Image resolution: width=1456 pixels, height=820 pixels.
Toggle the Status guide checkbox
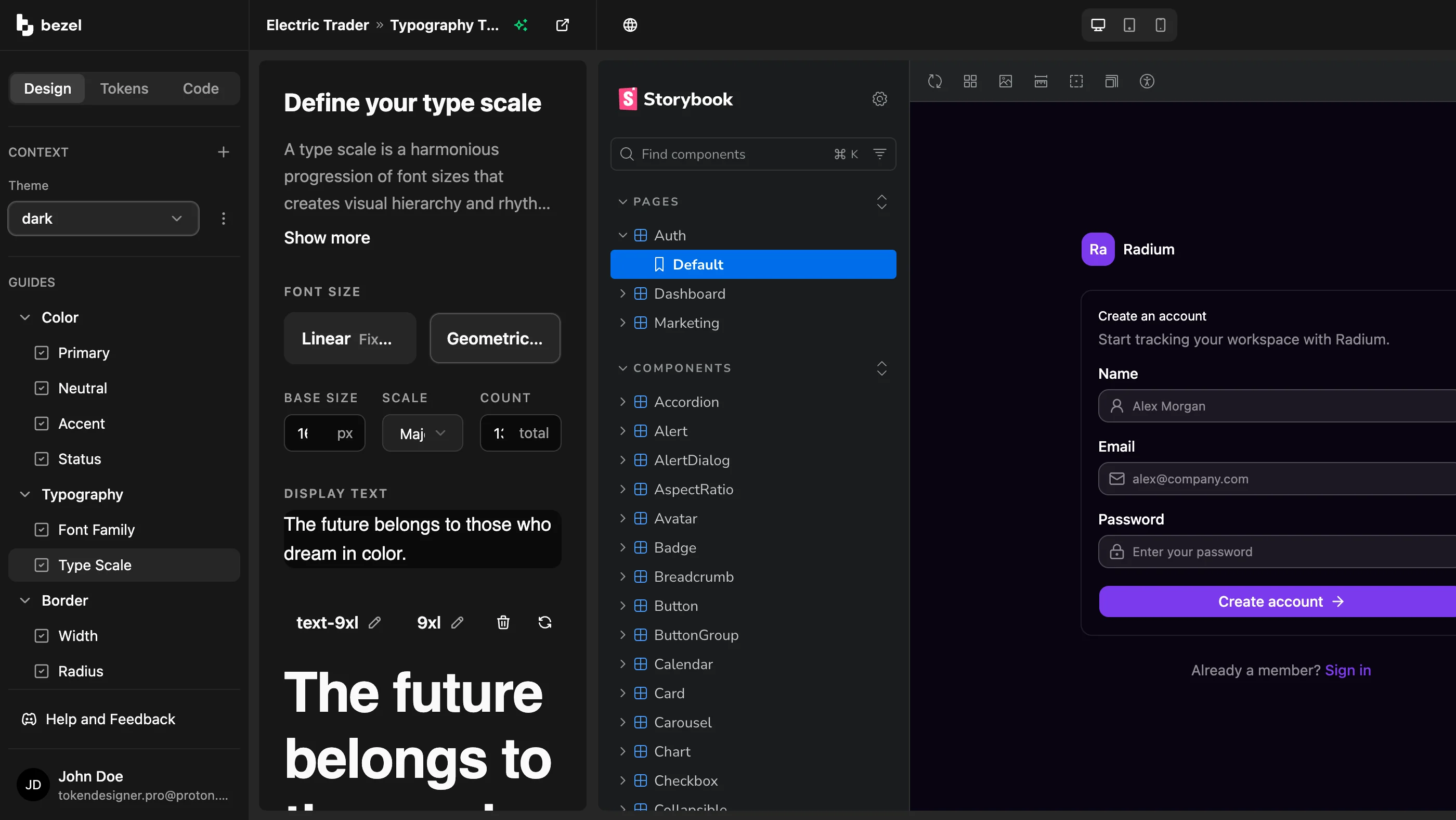point(41,459)
